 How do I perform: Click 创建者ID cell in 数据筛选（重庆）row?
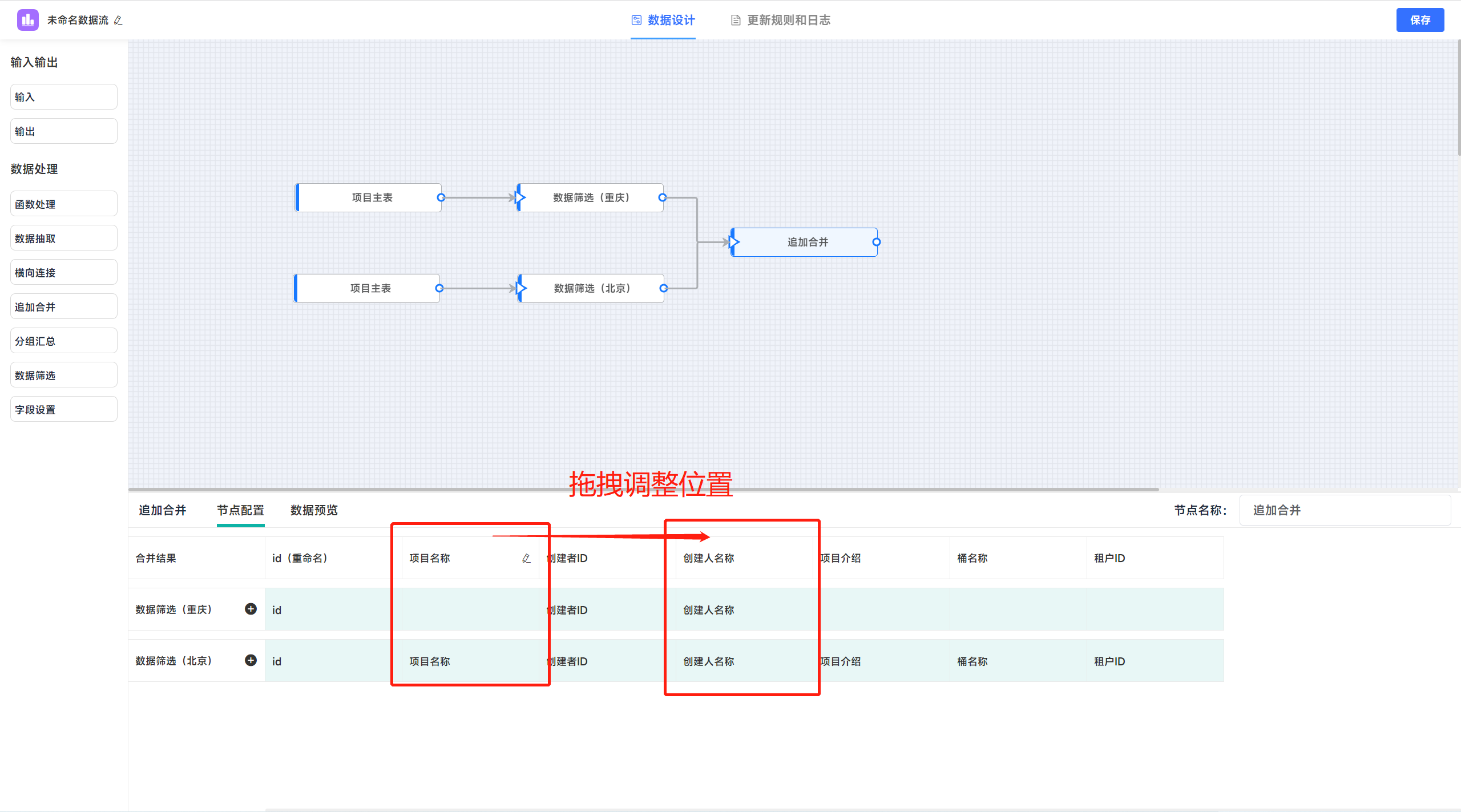click(607, 609)
